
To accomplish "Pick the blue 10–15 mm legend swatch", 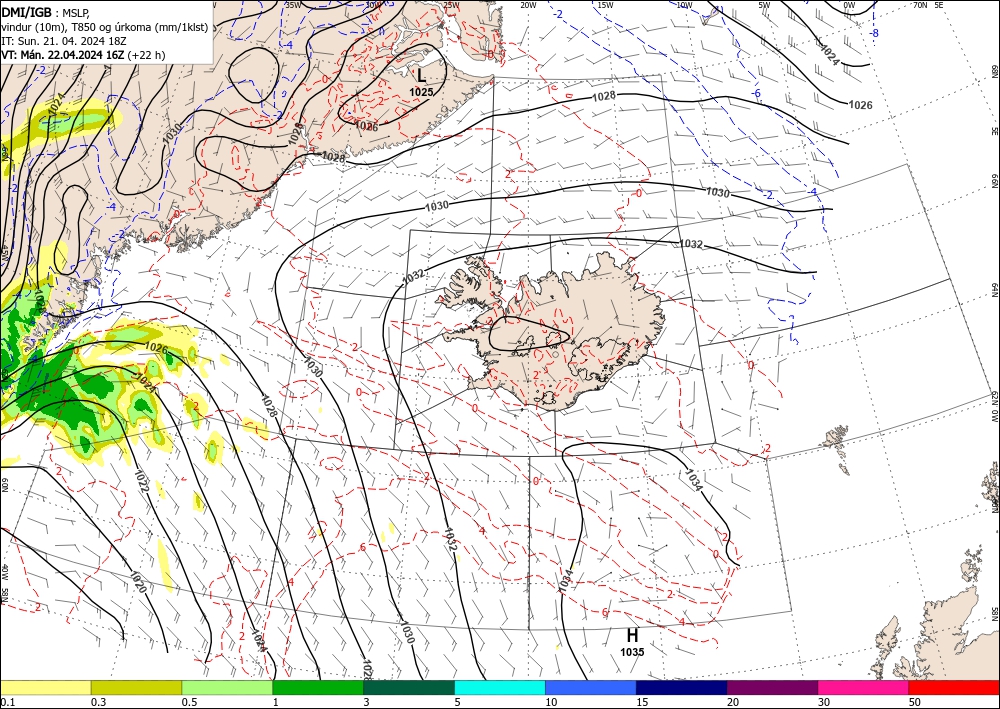I will (591, 687).
